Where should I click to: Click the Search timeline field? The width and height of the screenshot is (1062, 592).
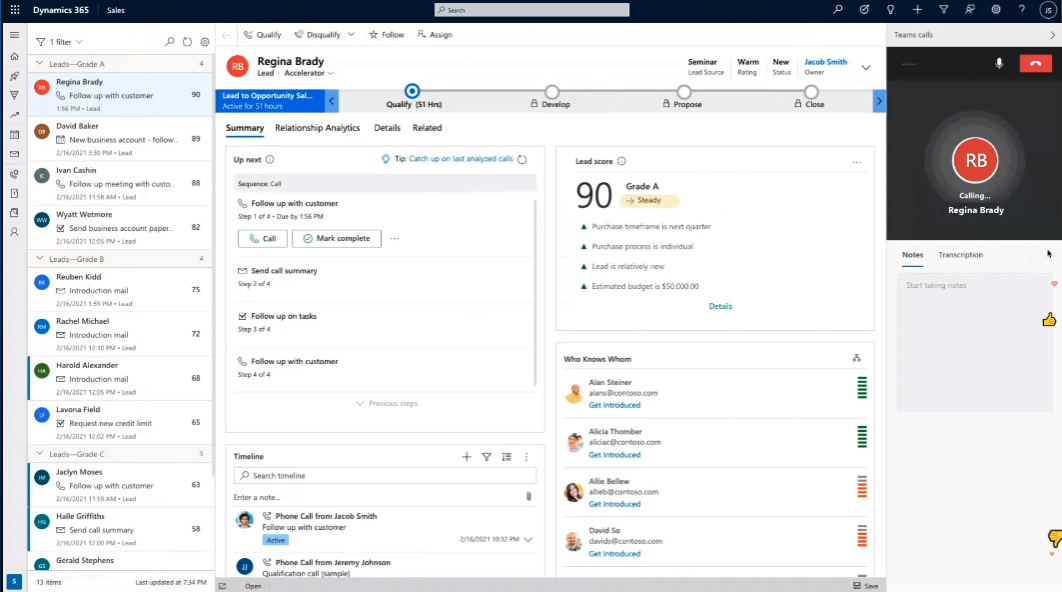[x=385, y=476]
